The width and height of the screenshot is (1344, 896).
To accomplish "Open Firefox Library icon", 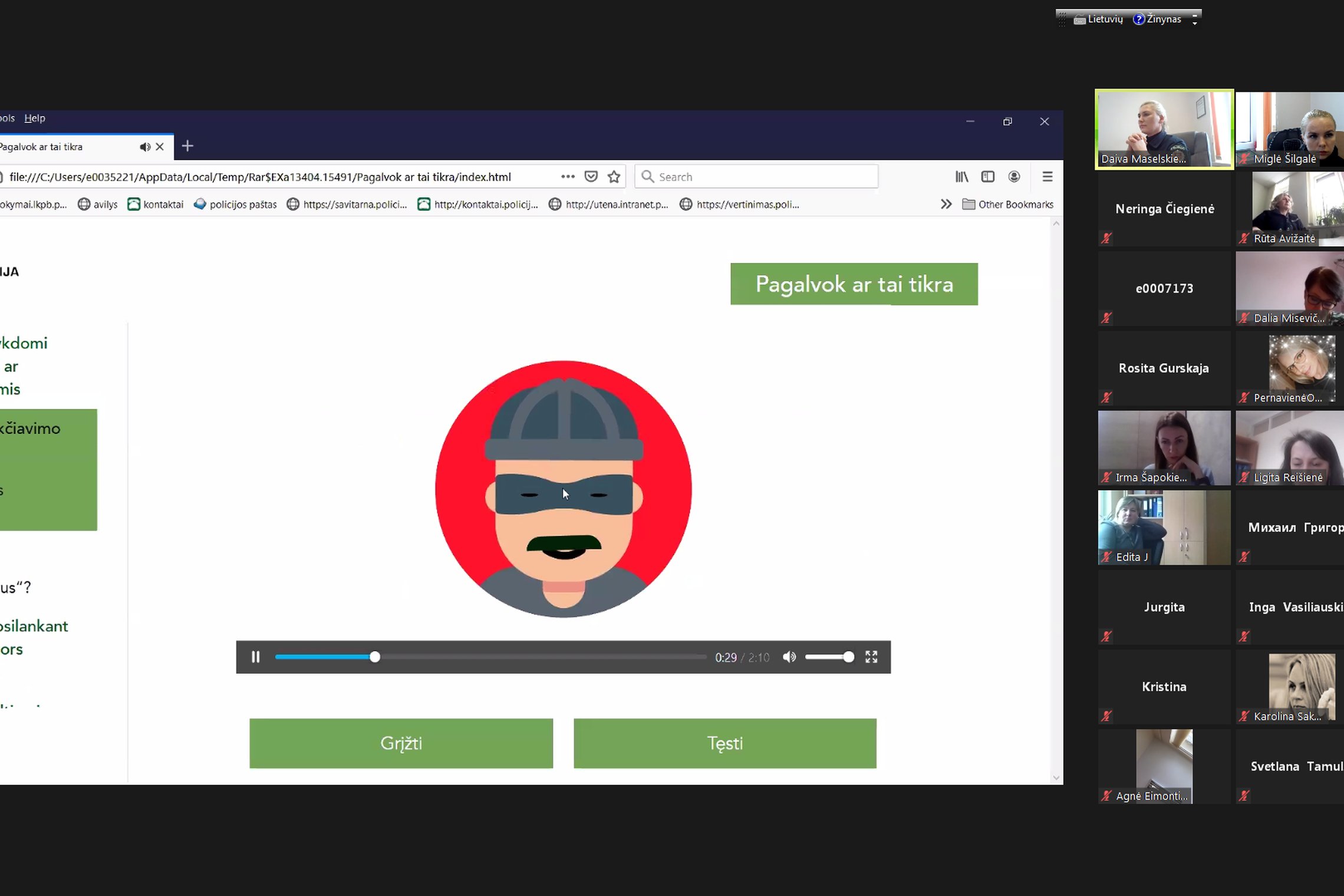I will point(961,177).
